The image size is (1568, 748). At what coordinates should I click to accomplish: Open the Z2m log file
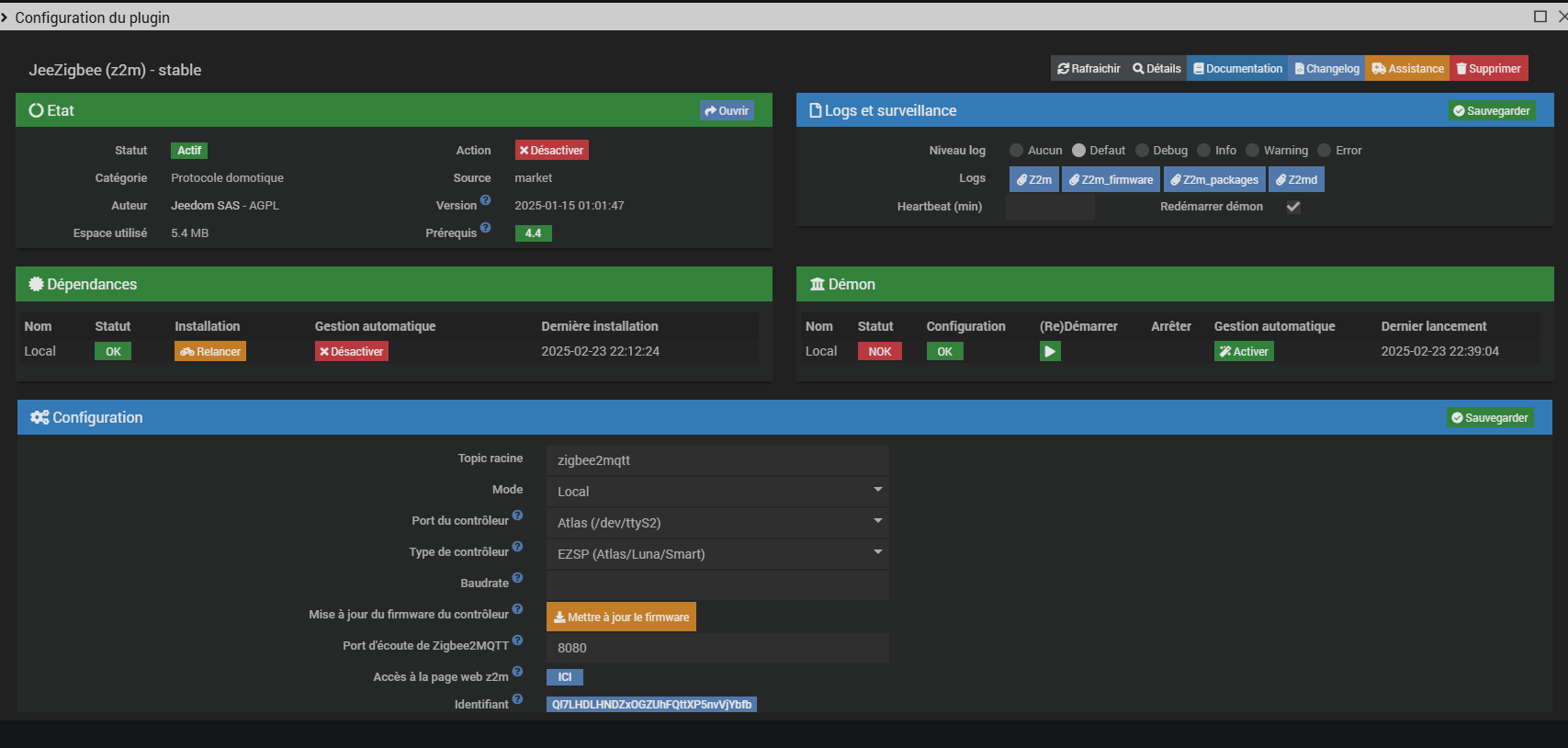[1033, 179]
